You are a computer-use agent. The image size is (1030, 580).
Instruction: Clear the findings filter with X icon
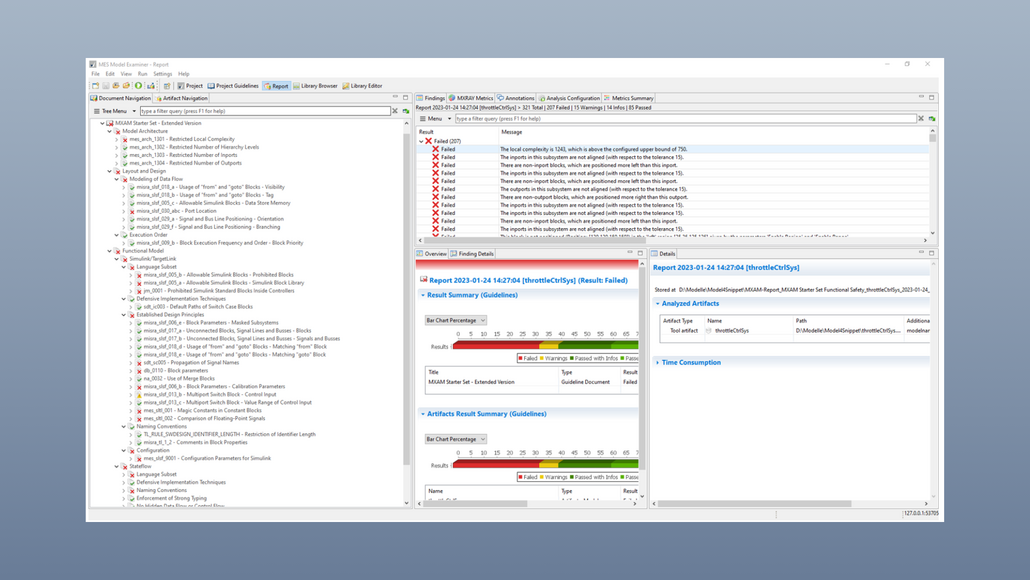(921, 119)
